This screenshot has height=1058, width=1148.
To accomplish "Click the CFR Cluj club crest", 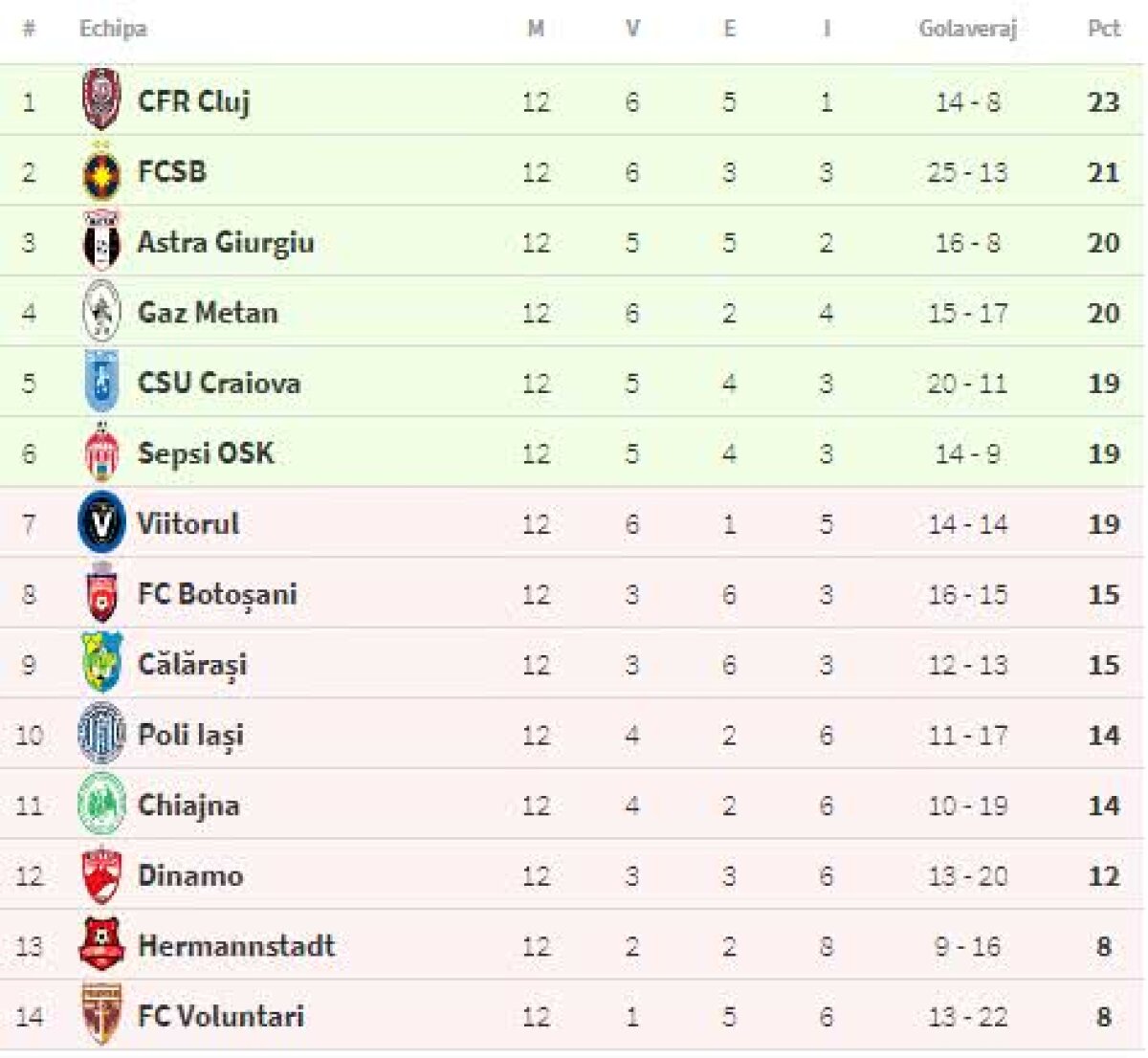I will [x=101, y=100].
